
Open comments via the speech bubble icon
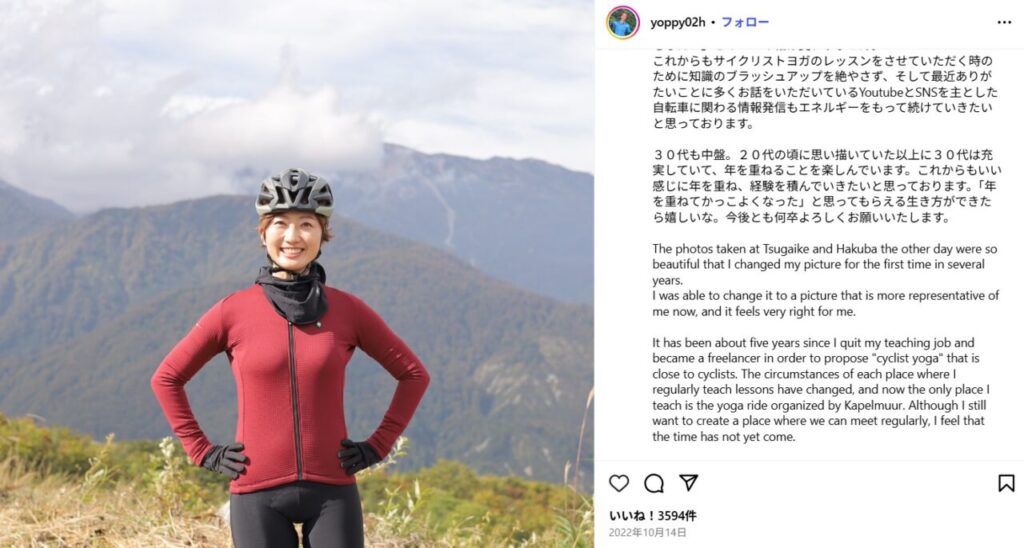pos(654,483)
